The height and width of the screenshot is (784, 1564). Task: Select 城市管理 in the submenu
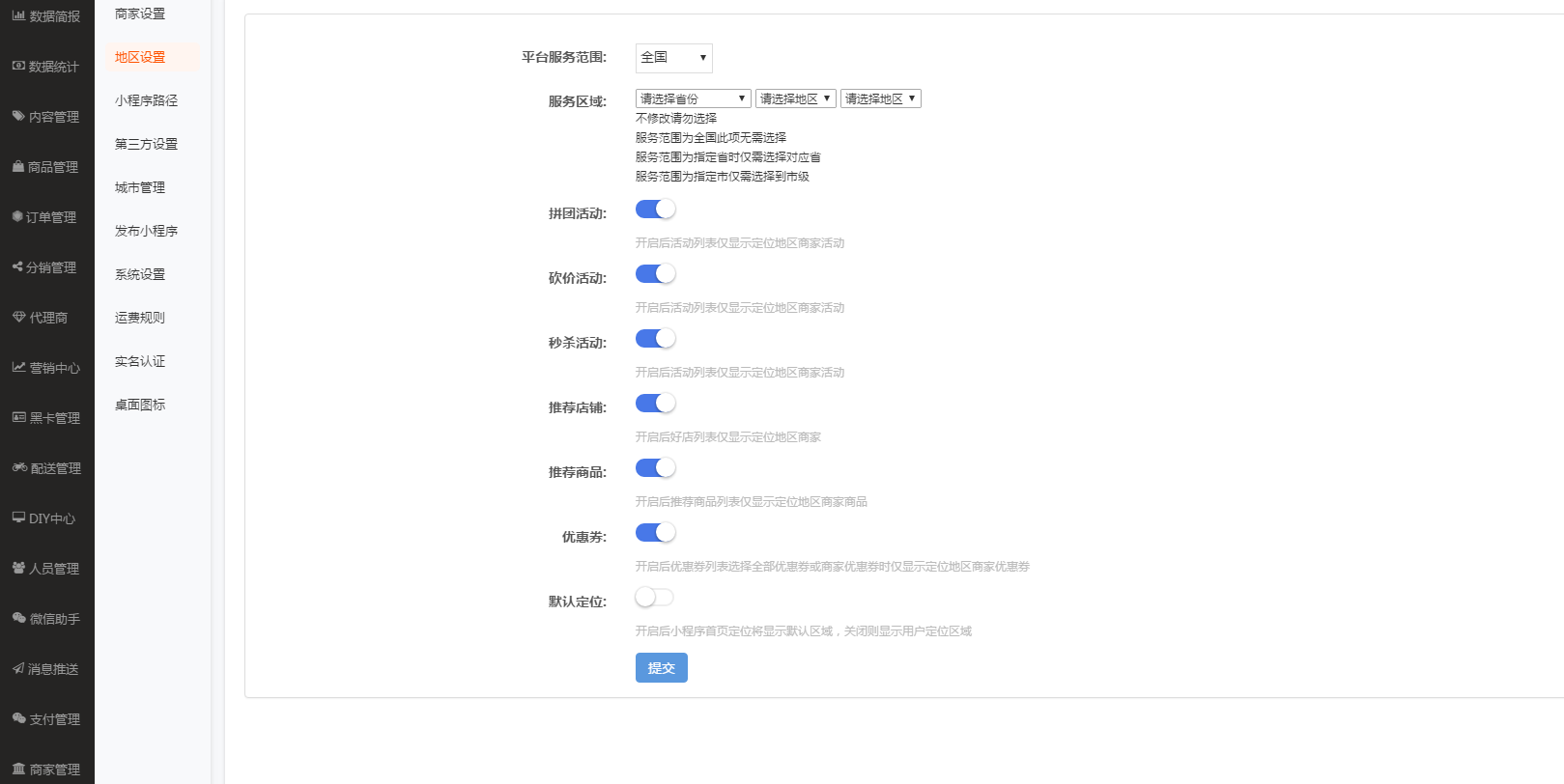coord(140,187)
